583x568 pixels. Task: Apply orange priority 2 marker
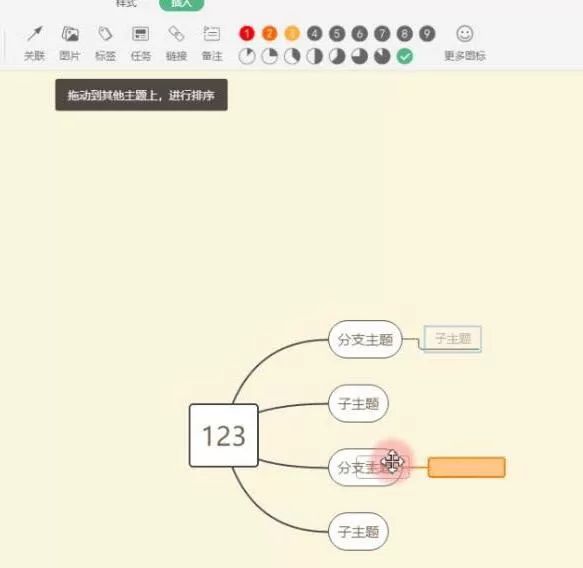point(270,34)
